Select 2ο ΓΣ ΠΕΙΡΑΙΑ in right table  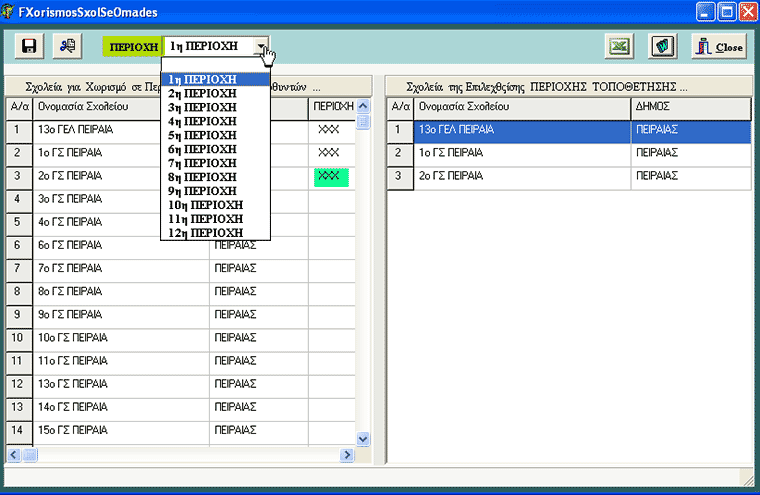(x=522, y=177)
